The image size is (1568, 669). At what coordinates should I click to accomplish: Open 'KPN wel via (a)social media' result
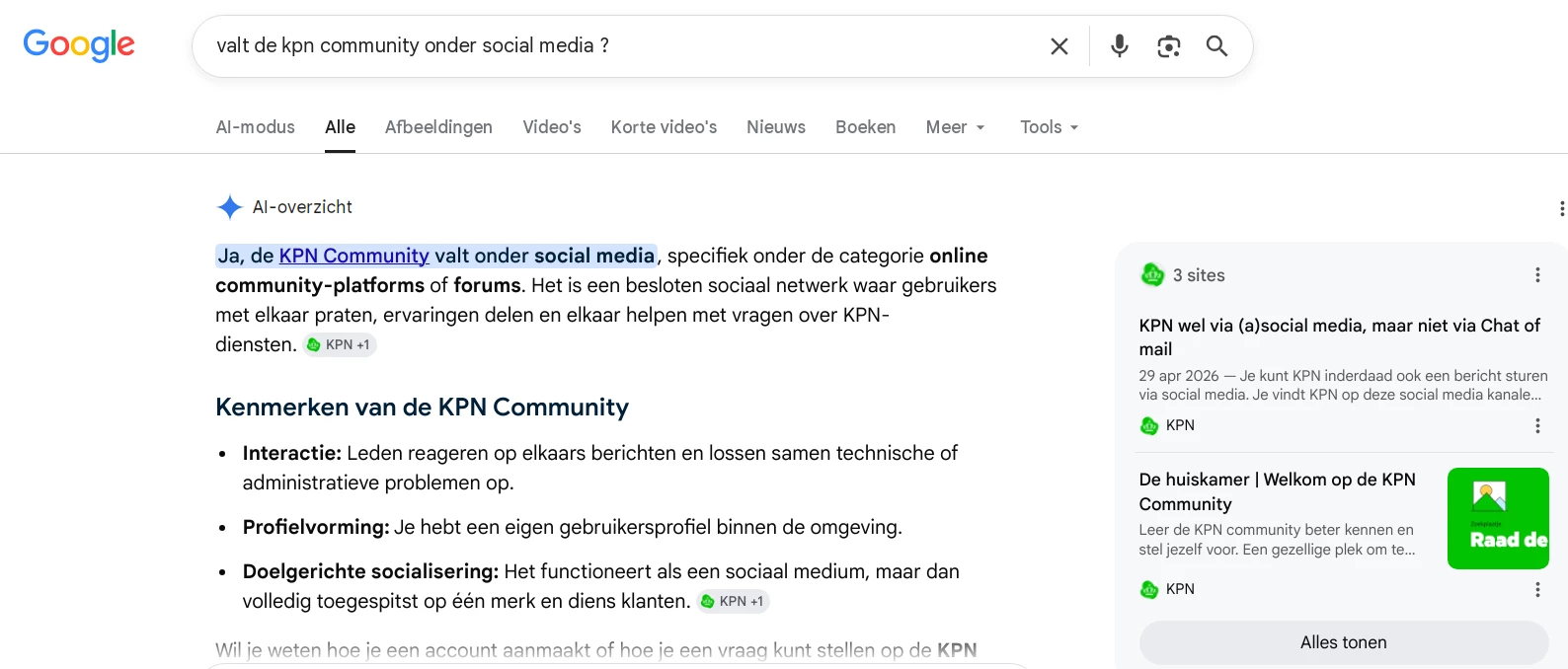point(1340,336)
